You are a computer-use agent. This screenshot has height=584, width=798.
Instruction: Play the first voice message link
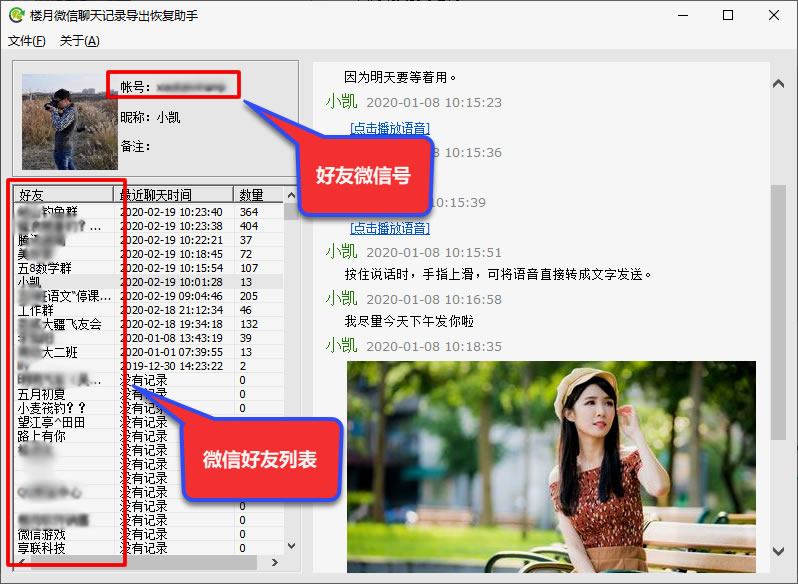390,128
